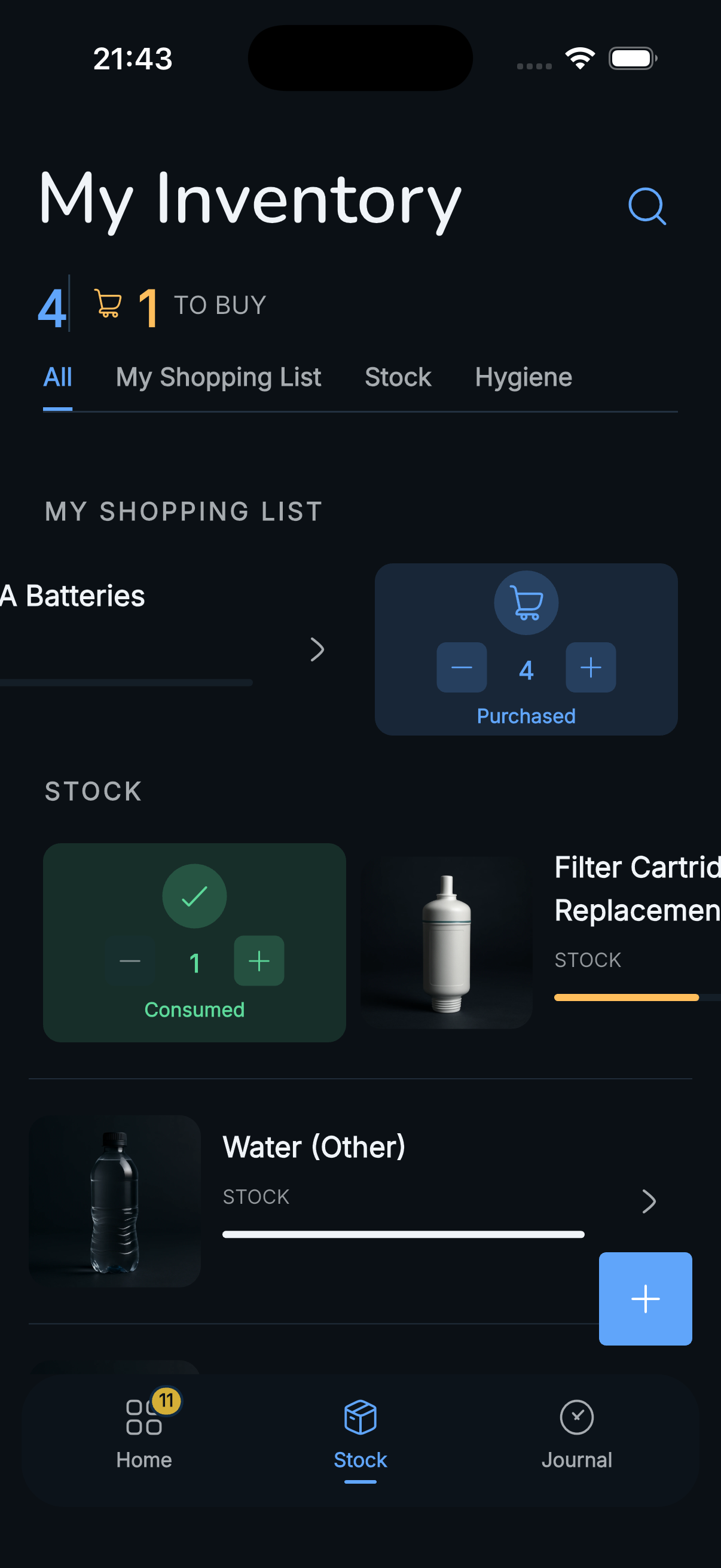Expand the AA Batteries item details
Viewport: 721px width, 1568px height.
click(318, 649)
